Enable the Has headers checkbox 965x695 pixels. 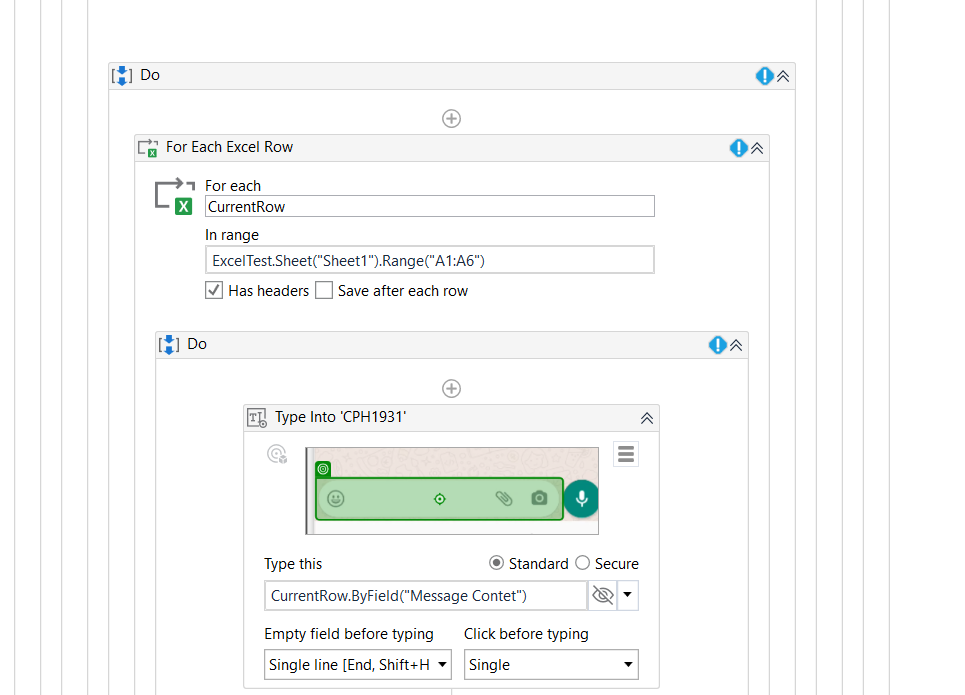coord(213,291)
